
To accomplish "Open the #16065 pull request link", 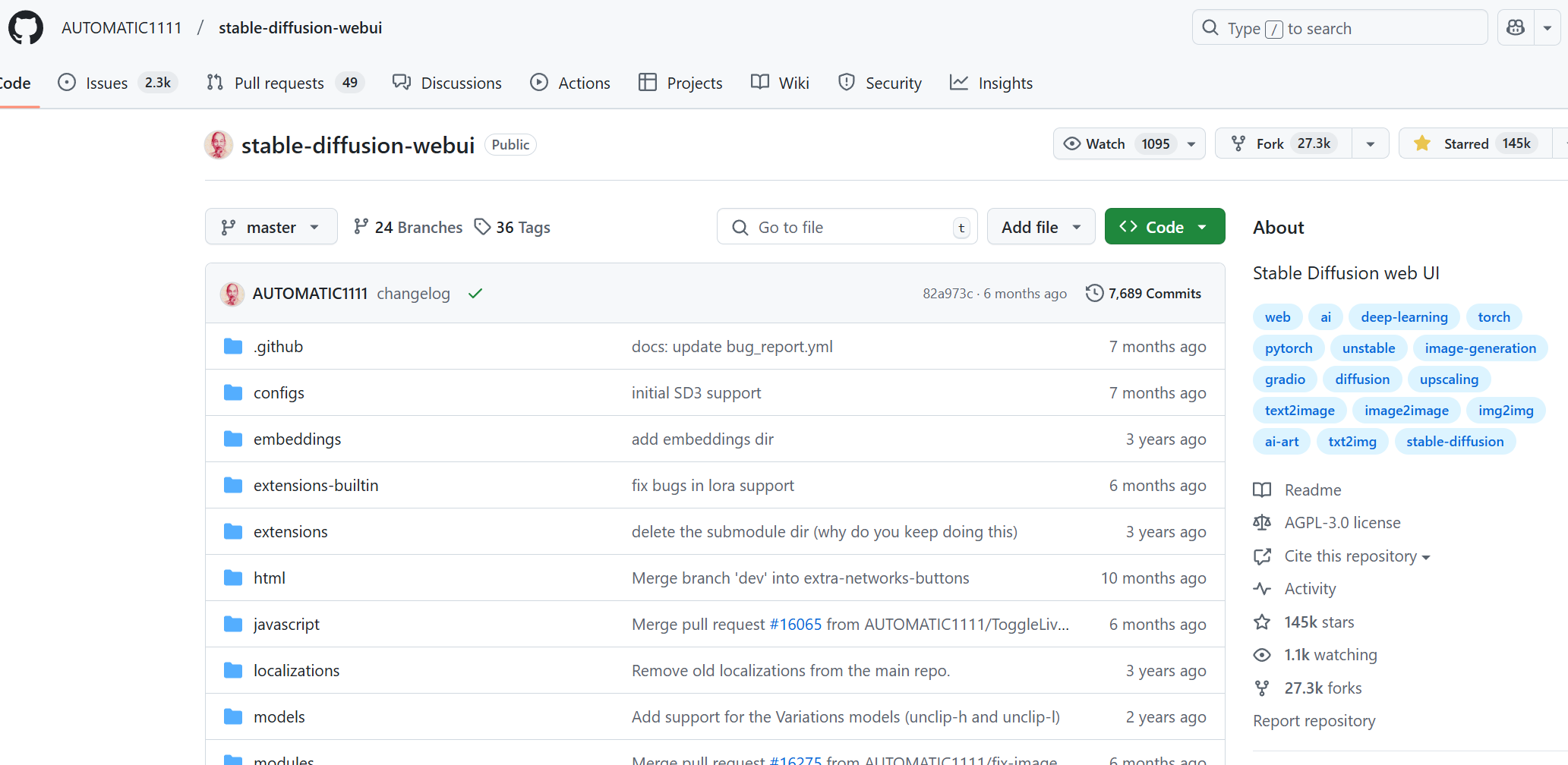I will [x=796, y=625].
